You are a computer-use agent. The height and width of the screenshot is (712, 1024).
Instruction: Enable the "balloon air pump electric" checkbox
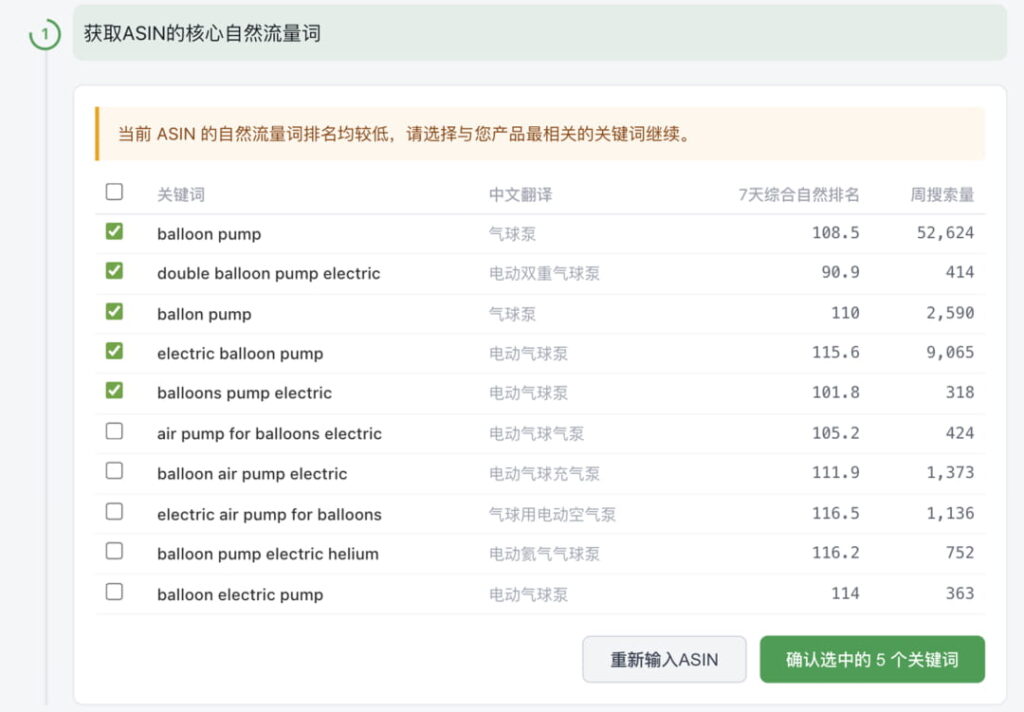[114, 473]
